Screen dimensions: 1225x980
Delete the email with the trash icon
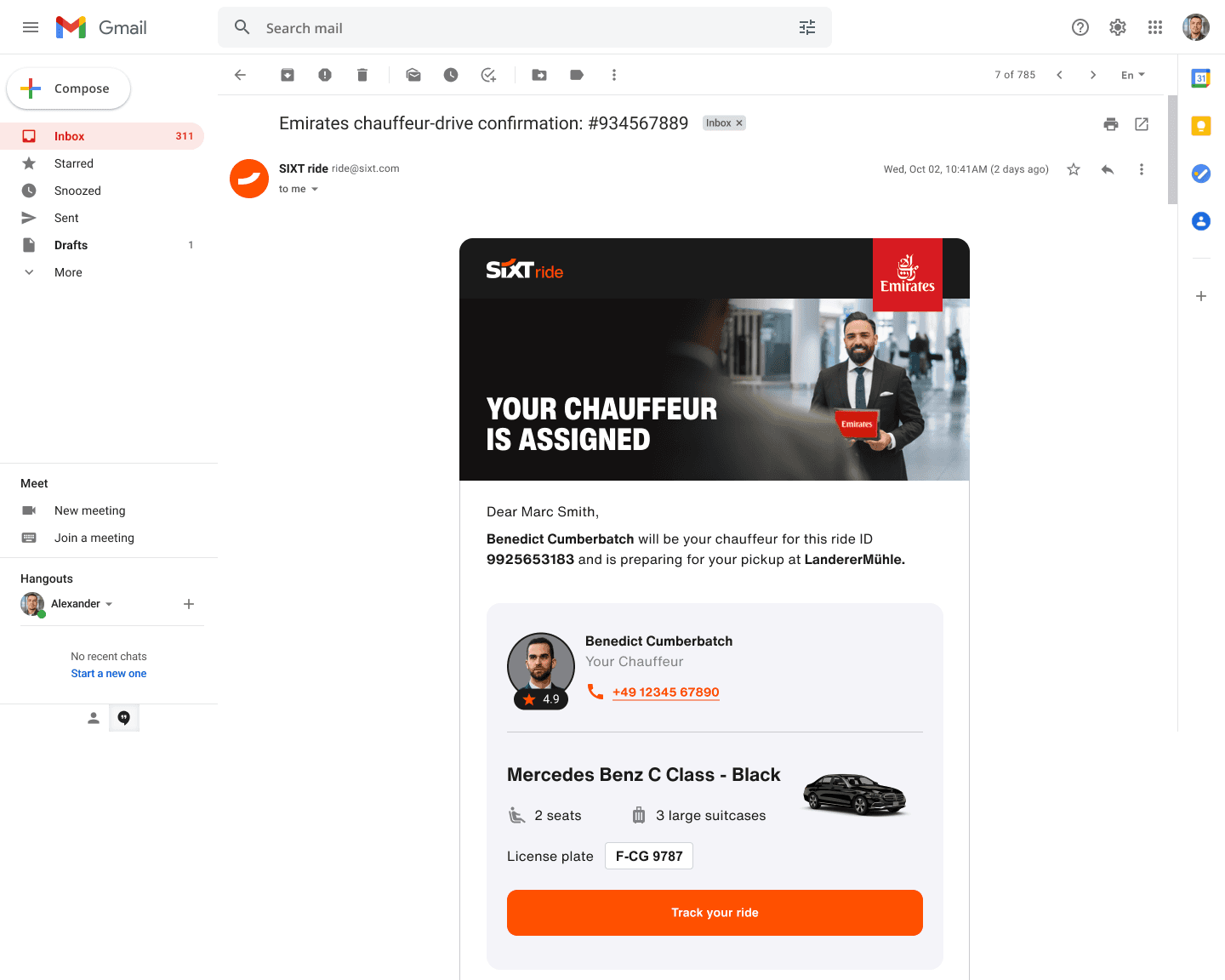click(x=362, y=75)
